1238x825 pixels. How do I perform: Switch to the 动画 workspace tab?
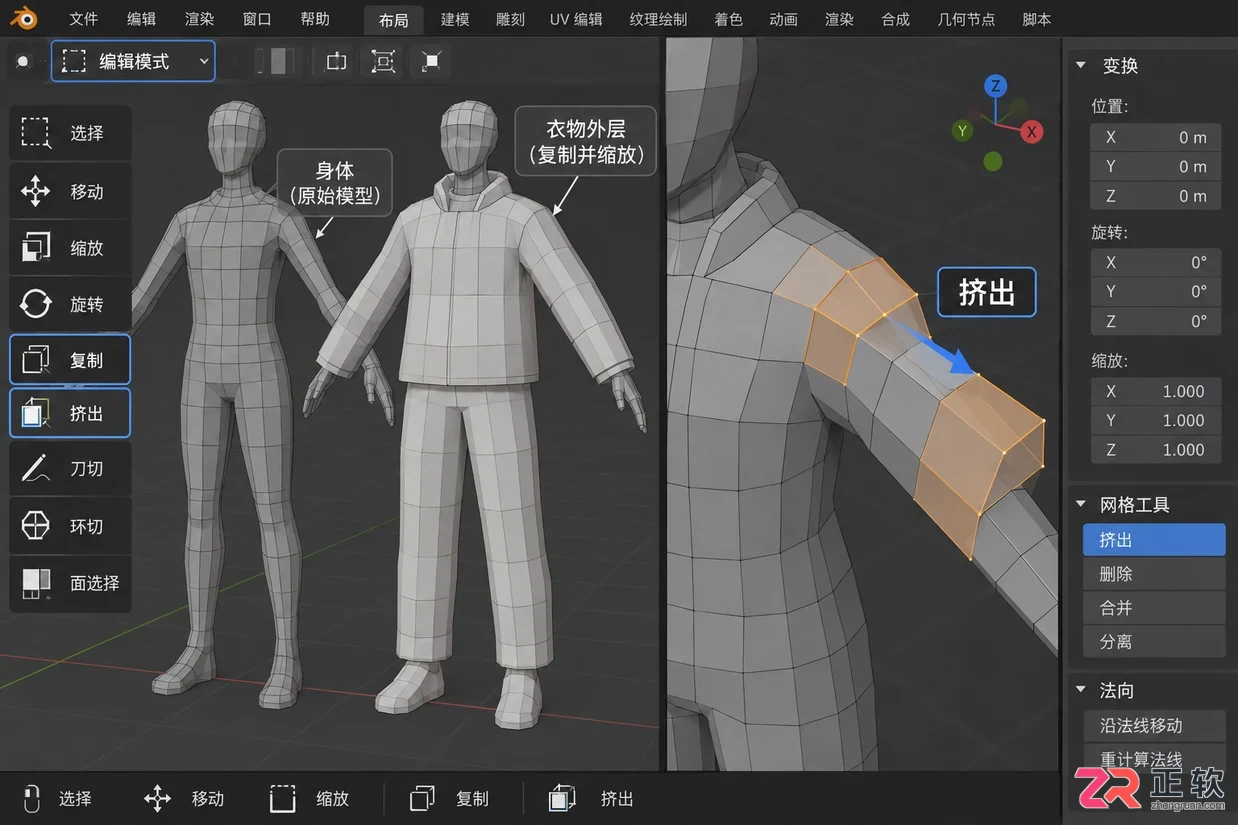click(784, 19)
